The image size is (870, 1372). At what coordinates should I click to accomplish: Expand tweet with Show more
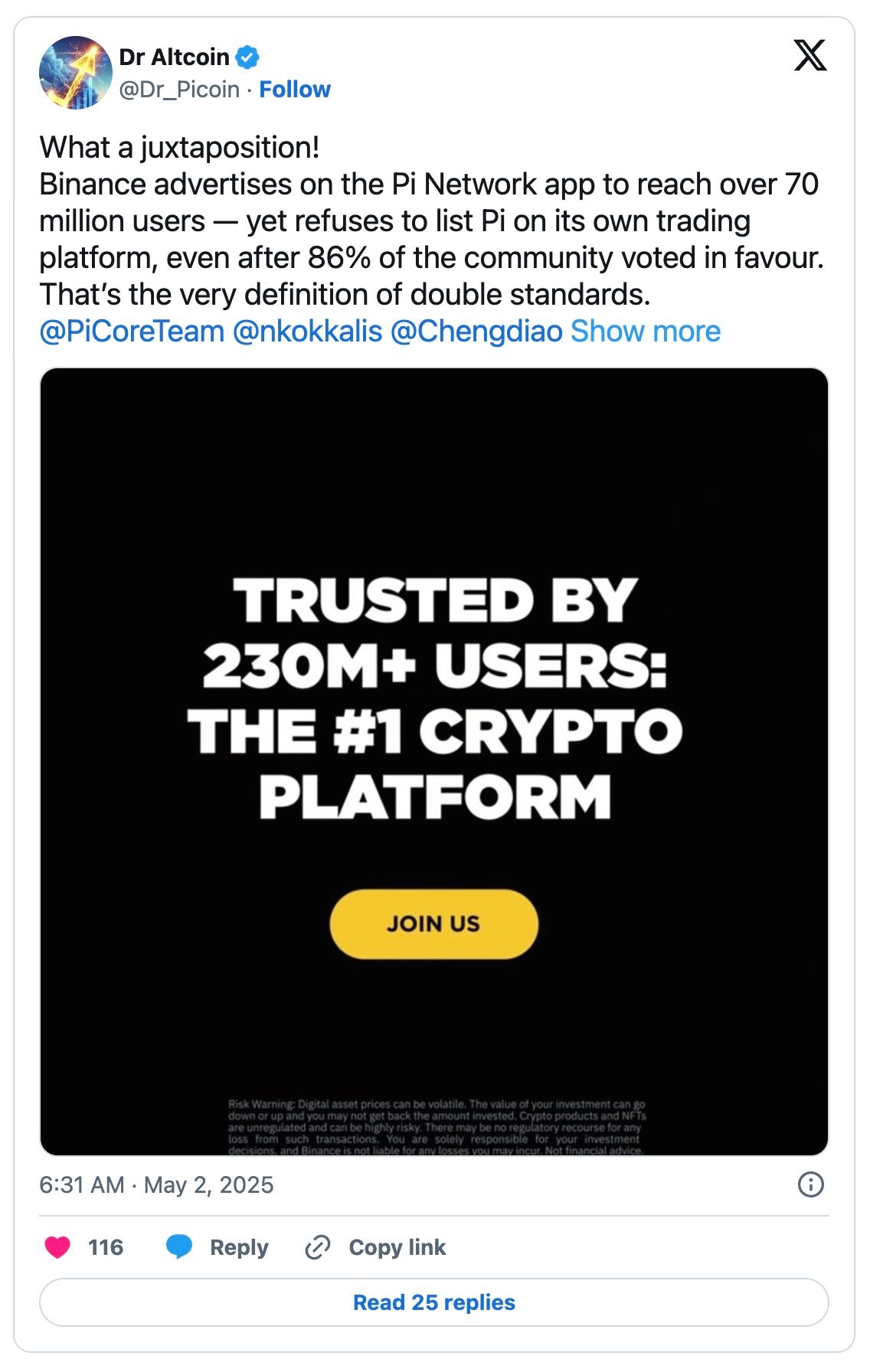645,332
